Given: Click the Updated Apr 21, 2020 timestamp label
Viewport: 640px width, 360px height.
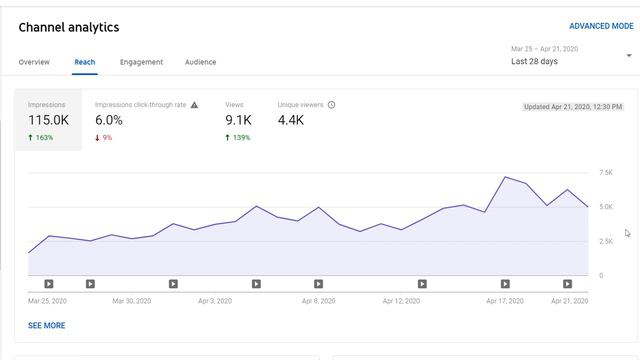Looking at the screenshot, I should (x=573, y=107).
